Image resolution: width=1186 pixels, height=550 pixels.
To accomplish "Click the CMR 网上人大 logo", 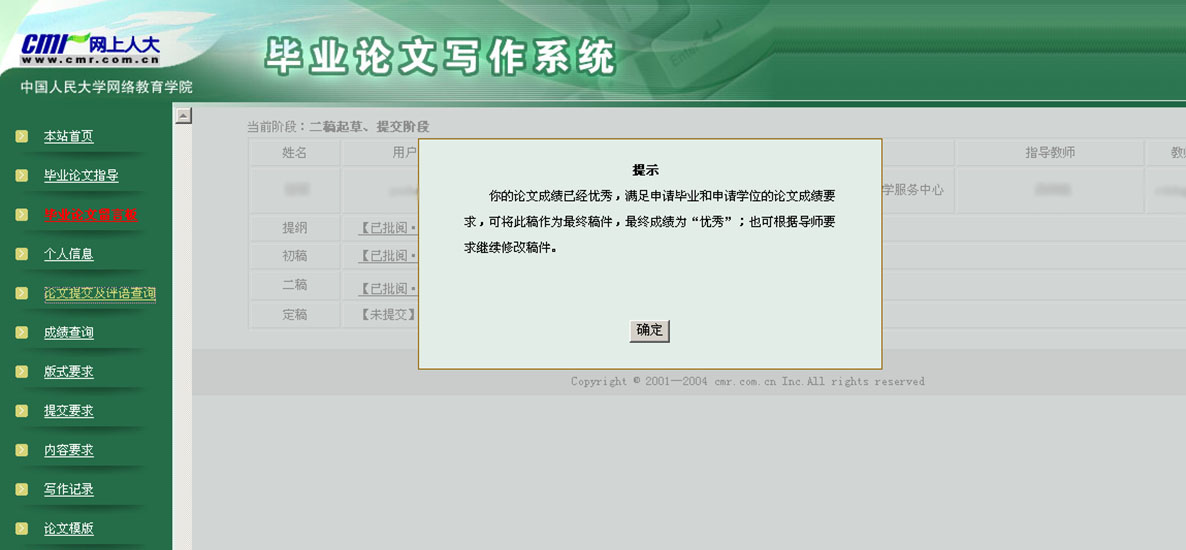I will click(x=90, y=49).
